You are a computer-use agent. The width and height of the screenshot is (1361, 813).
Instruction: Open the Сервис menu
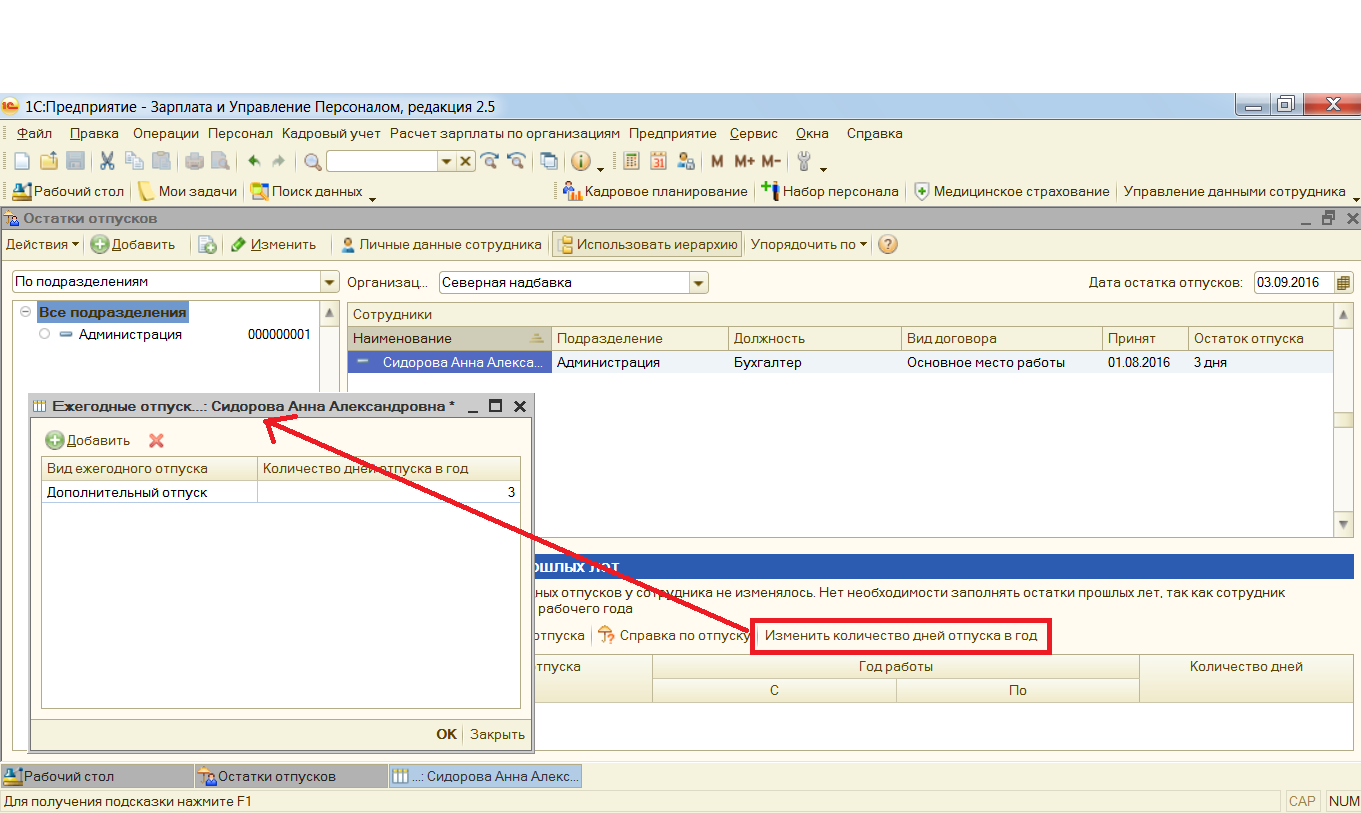tap(754, 133)
